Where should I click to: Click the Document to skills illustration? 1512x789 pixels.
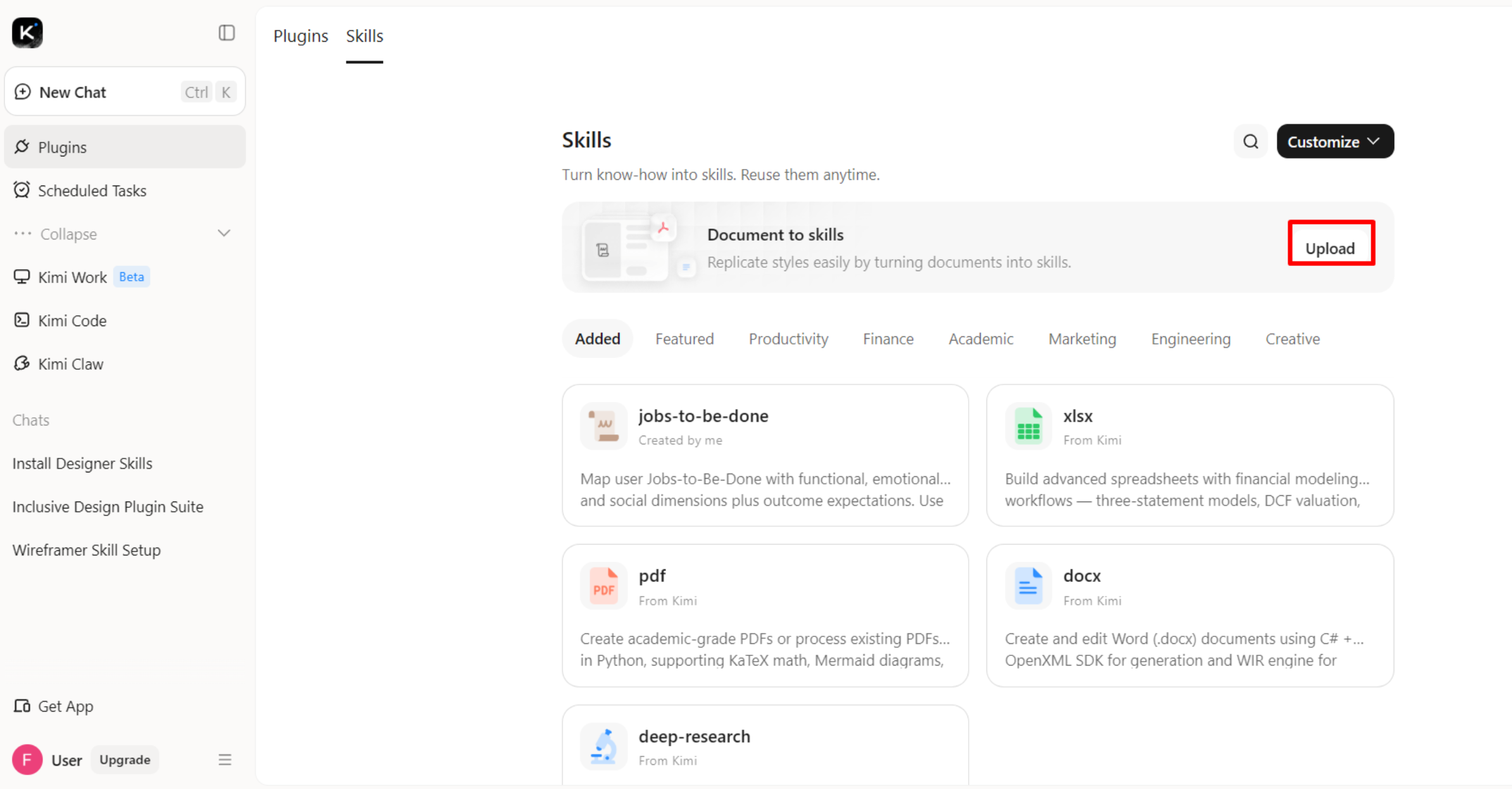click(x=638, y=248)
